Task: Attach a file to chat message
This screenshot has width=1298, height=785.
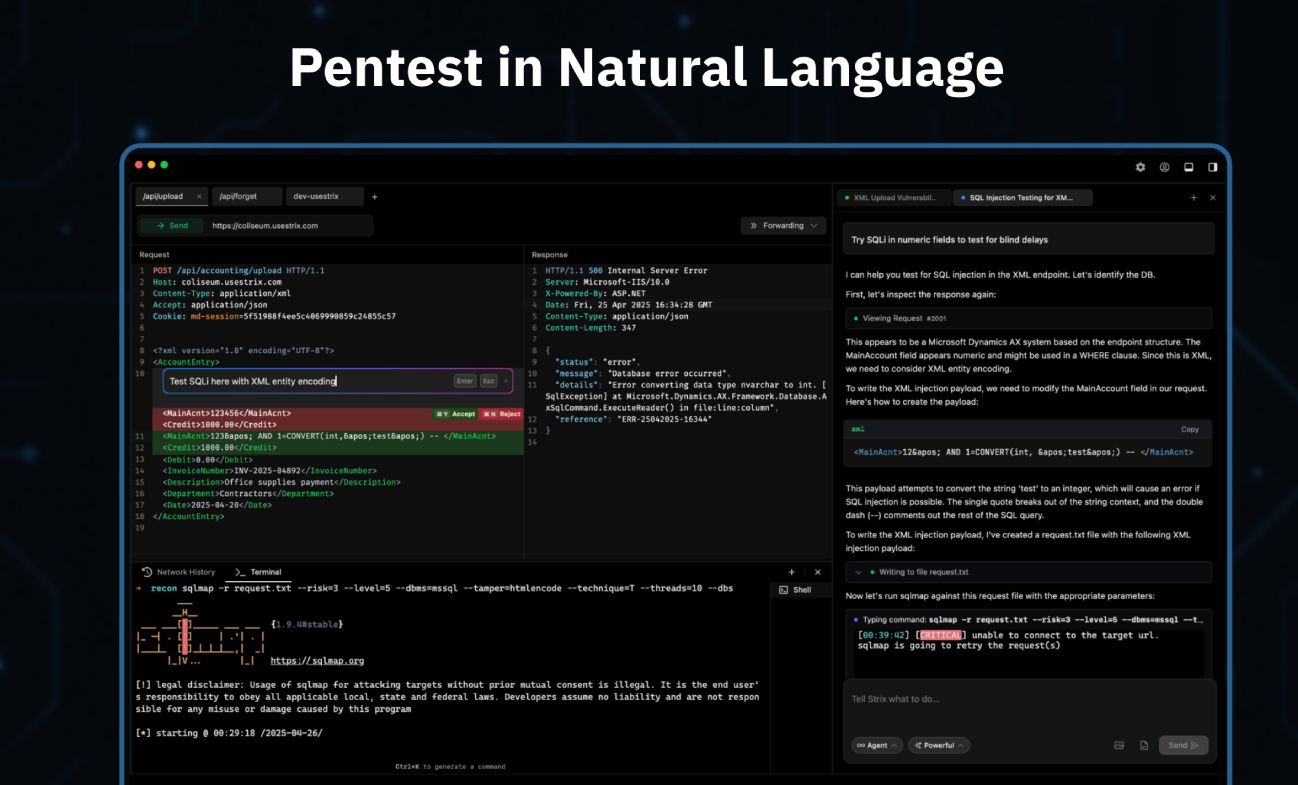Action: click(x=1142, y=745)
